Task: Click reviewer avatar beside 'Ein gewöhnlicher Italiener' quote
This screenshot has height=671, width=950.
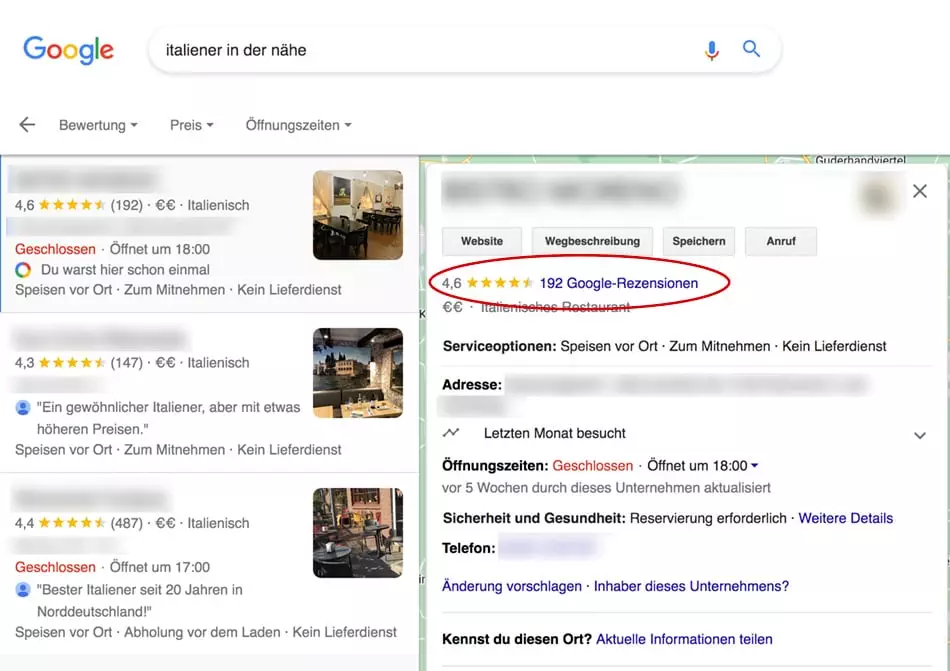Action: pyautogui.click(x=23, y=408)
